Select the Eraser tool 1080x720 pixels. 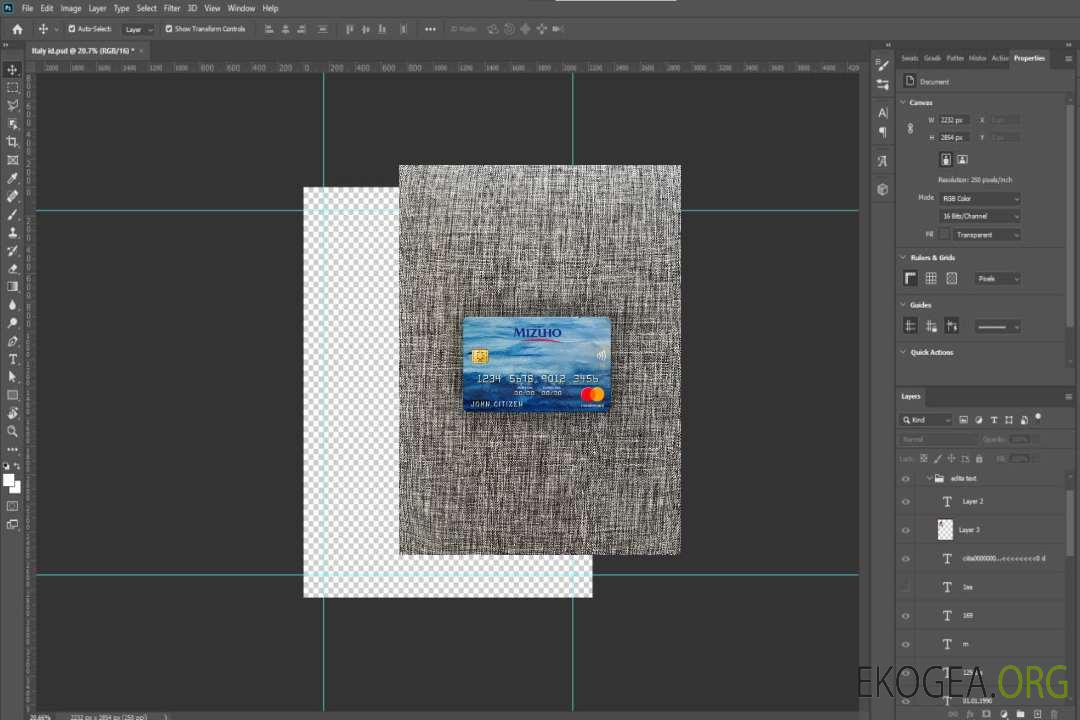click(x=13, y=269)
